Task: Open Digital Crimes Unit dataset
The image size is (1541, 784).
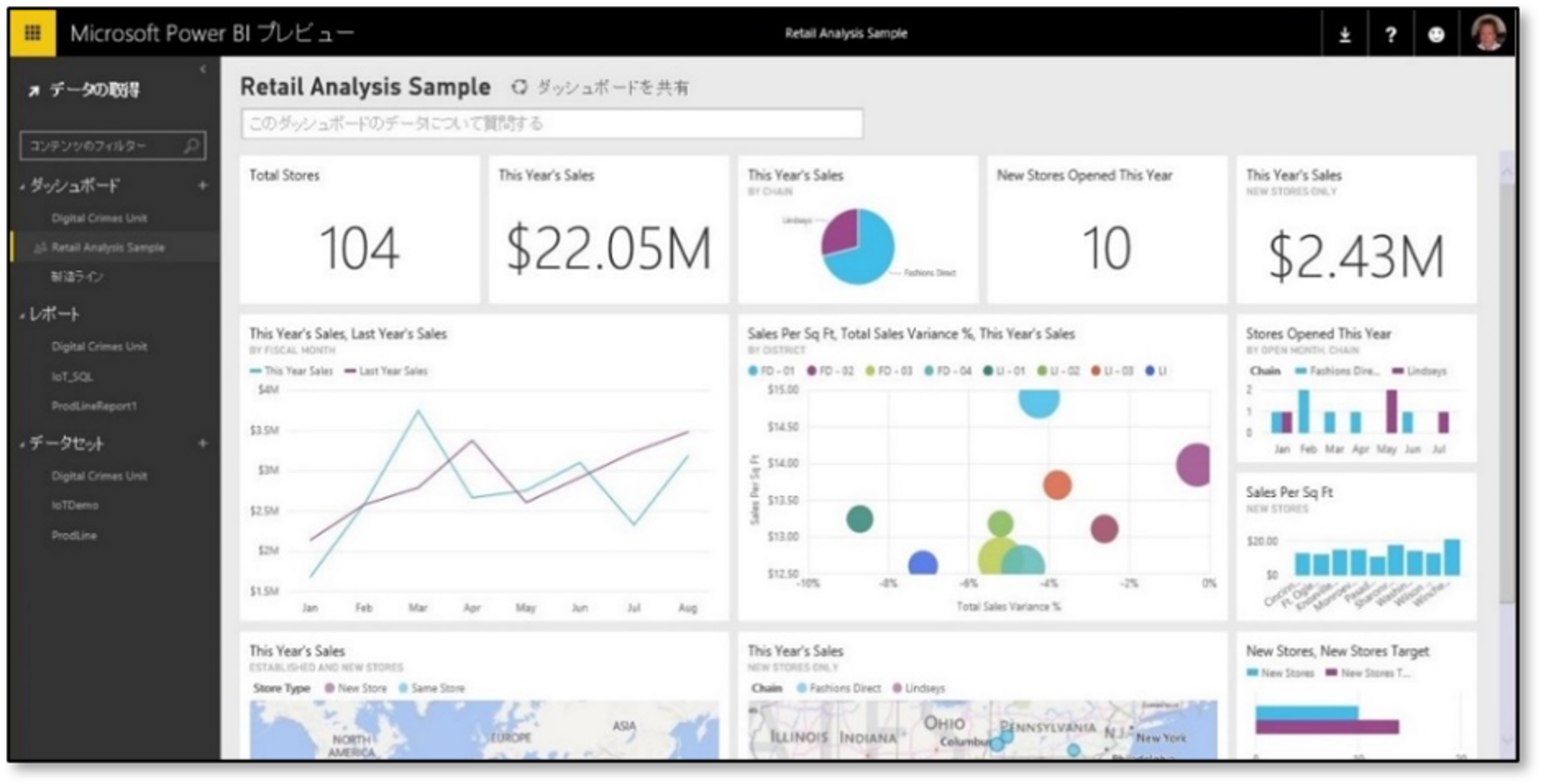Action: pyautogui.click(x=99, y=476)
